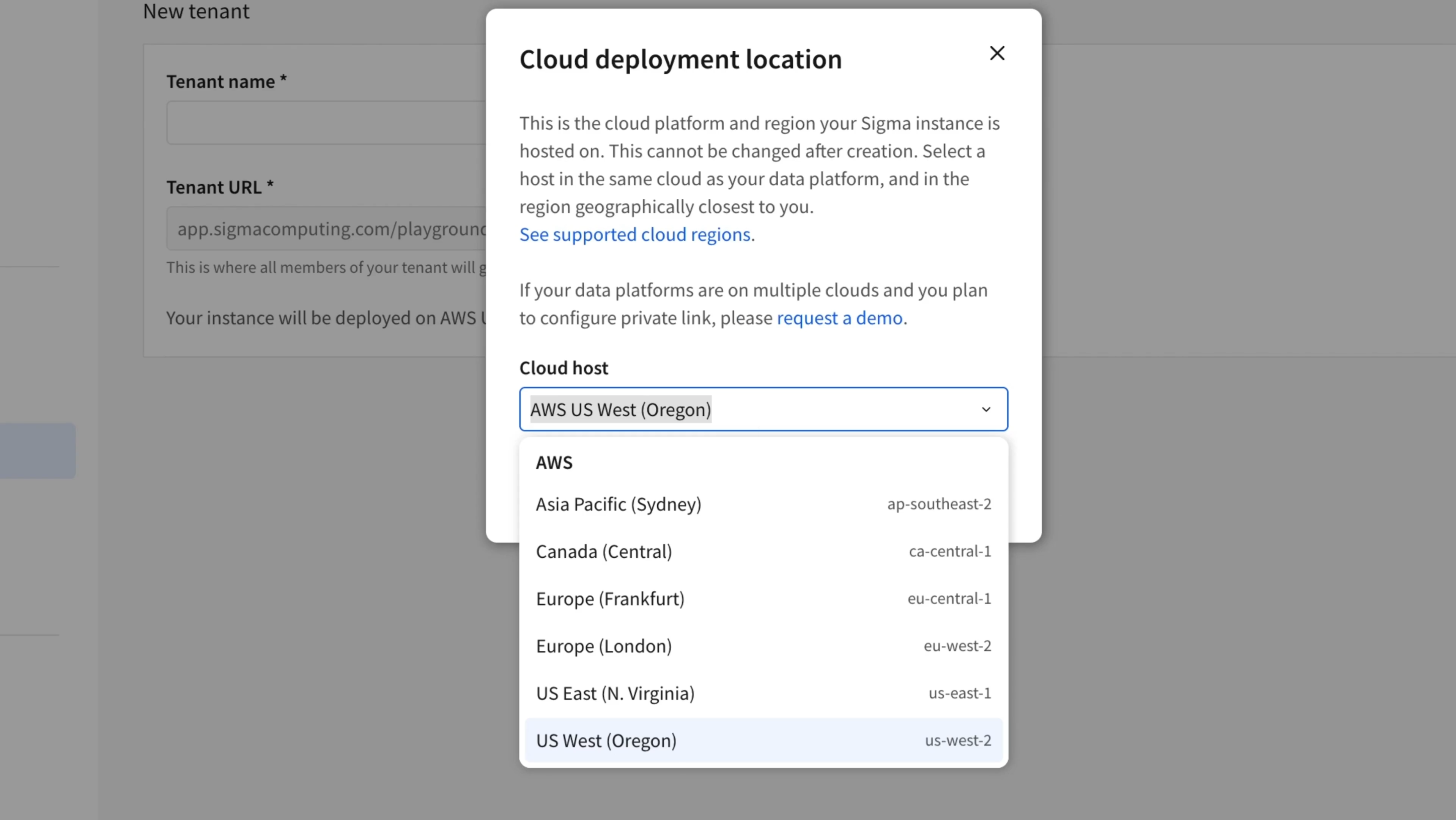Close the Cloud deployment location dialog

(x=997, y=53)
